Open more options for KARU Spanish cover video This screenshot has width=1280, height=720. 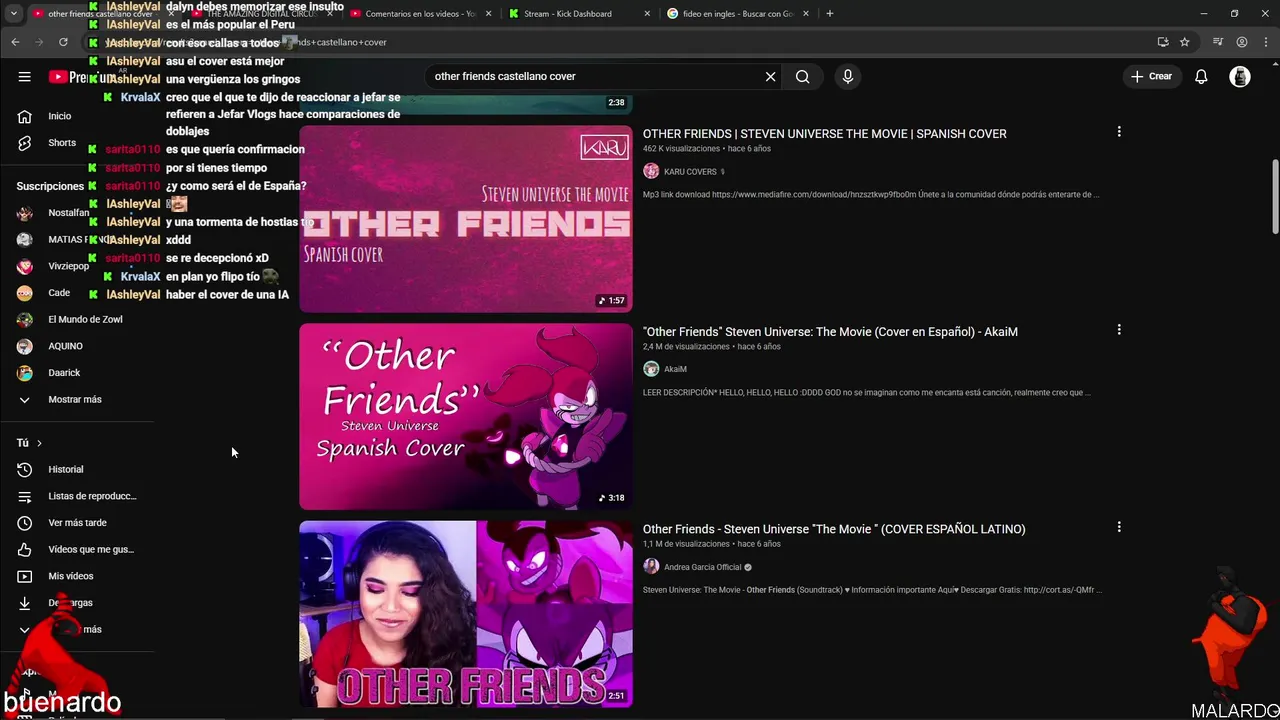tap(1119, 132)
